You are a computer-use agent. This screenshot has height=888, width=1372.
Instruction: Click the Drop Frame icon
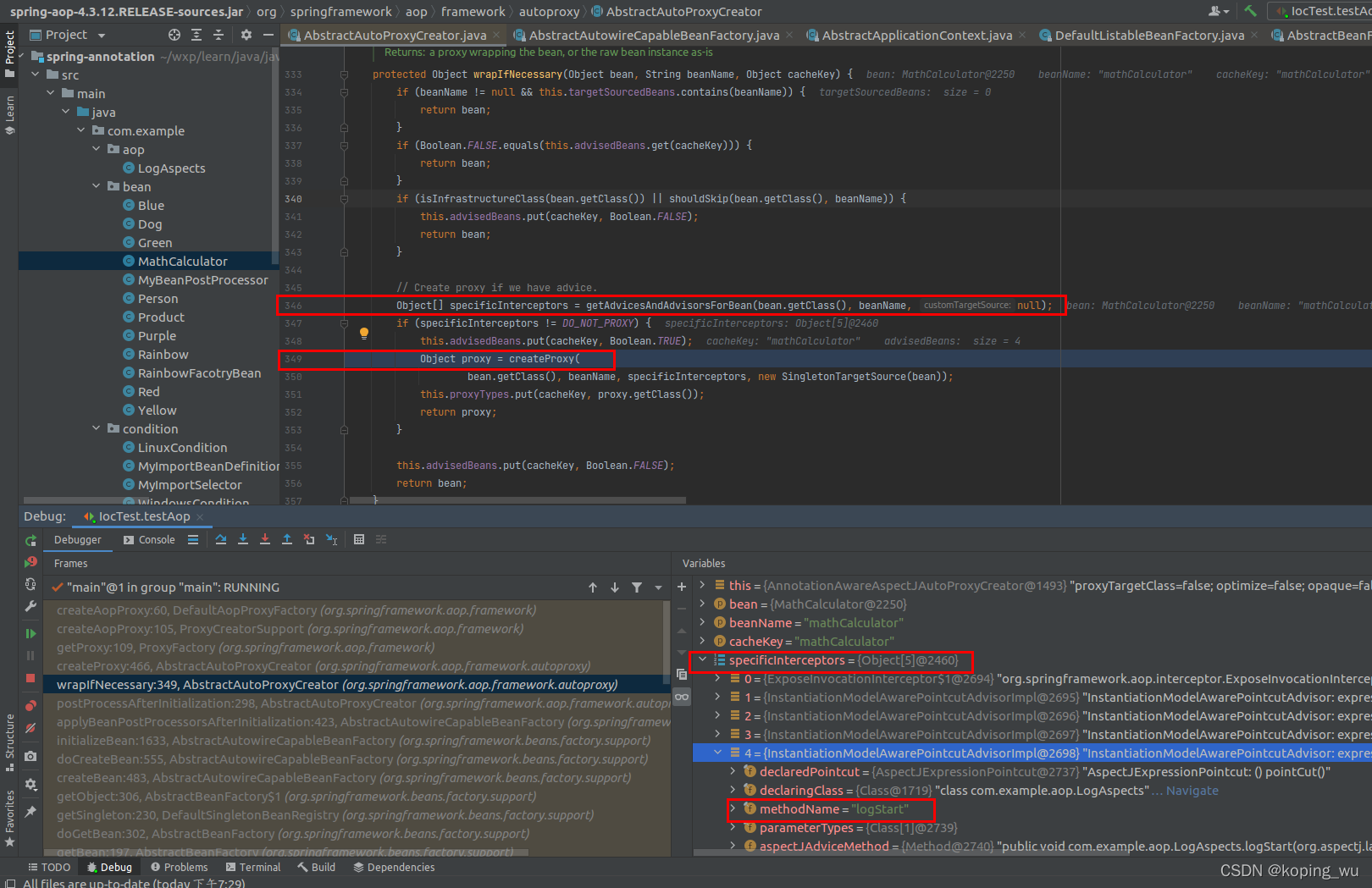pyautogui.click(x=309, y=539)
